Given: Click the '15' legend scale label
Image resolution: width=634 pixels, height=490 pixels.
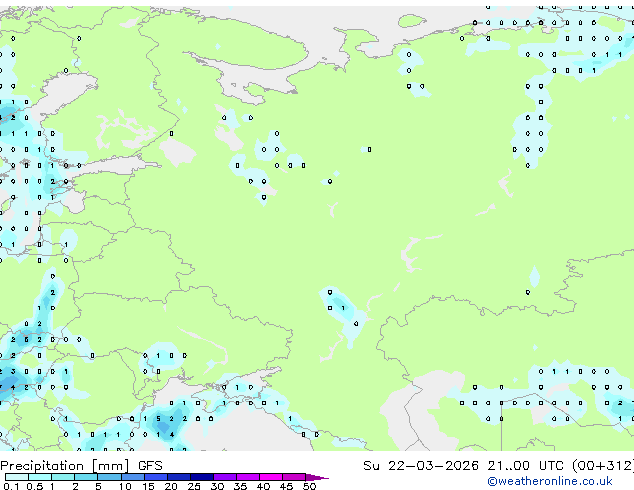Looking at the screenshot, I should click(x=148, y=486).
